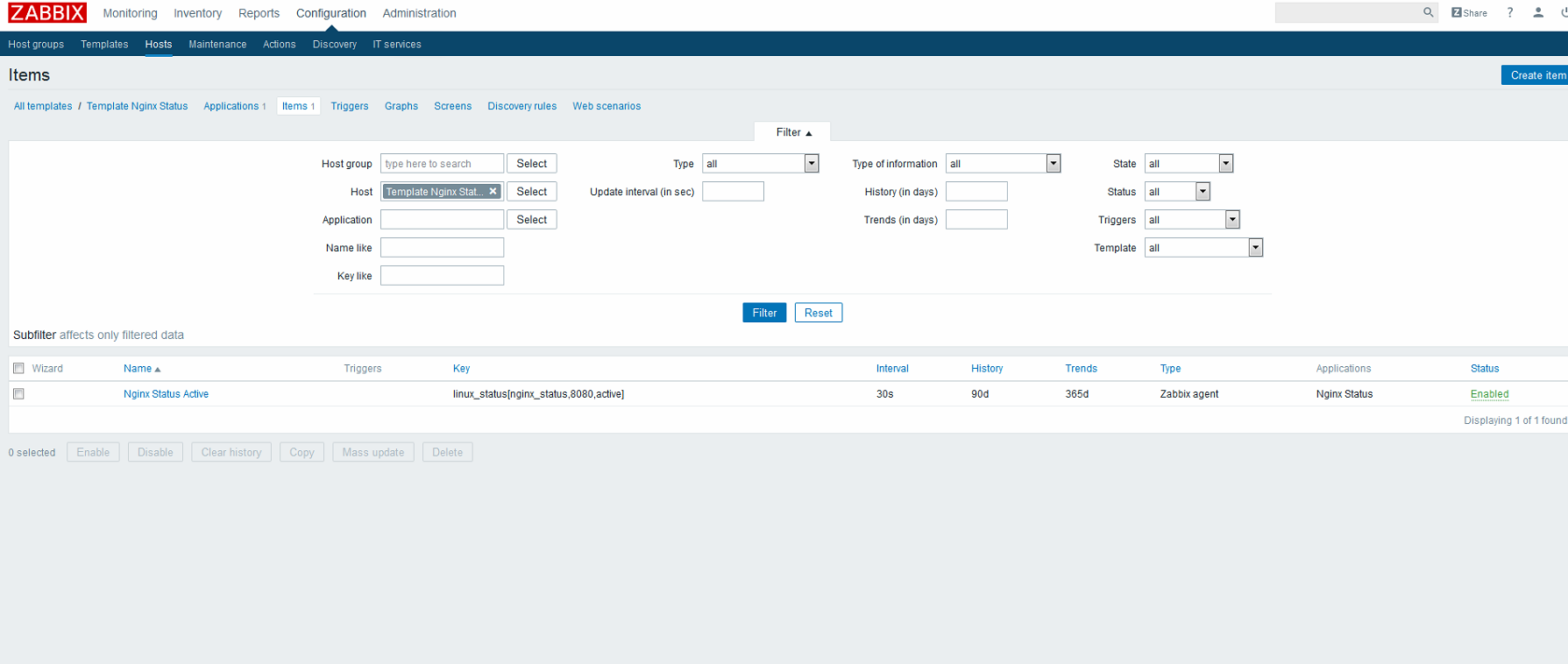Open Template Nginx Status breadcrumb link

click(137, 106)
